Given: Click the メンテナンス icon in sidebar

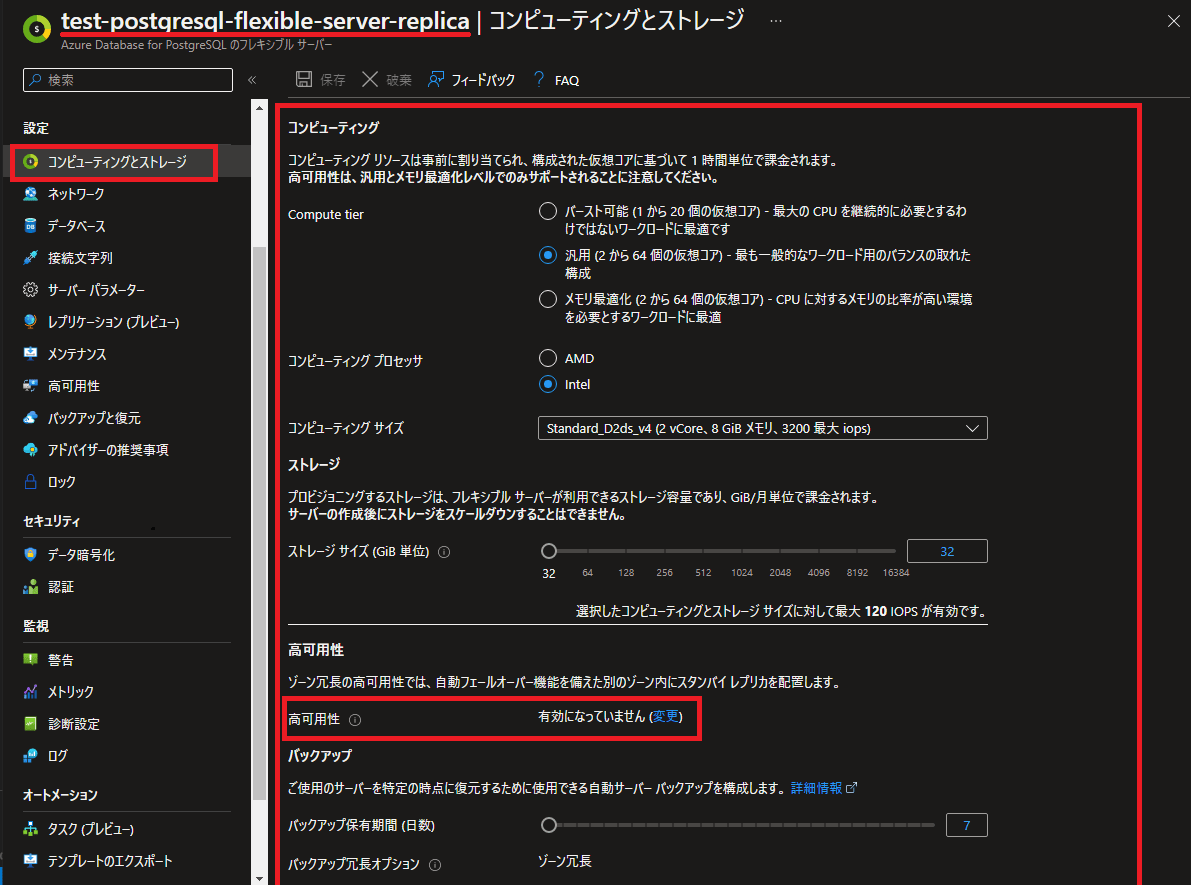Looking at the screenshot, I should [30, 353].
